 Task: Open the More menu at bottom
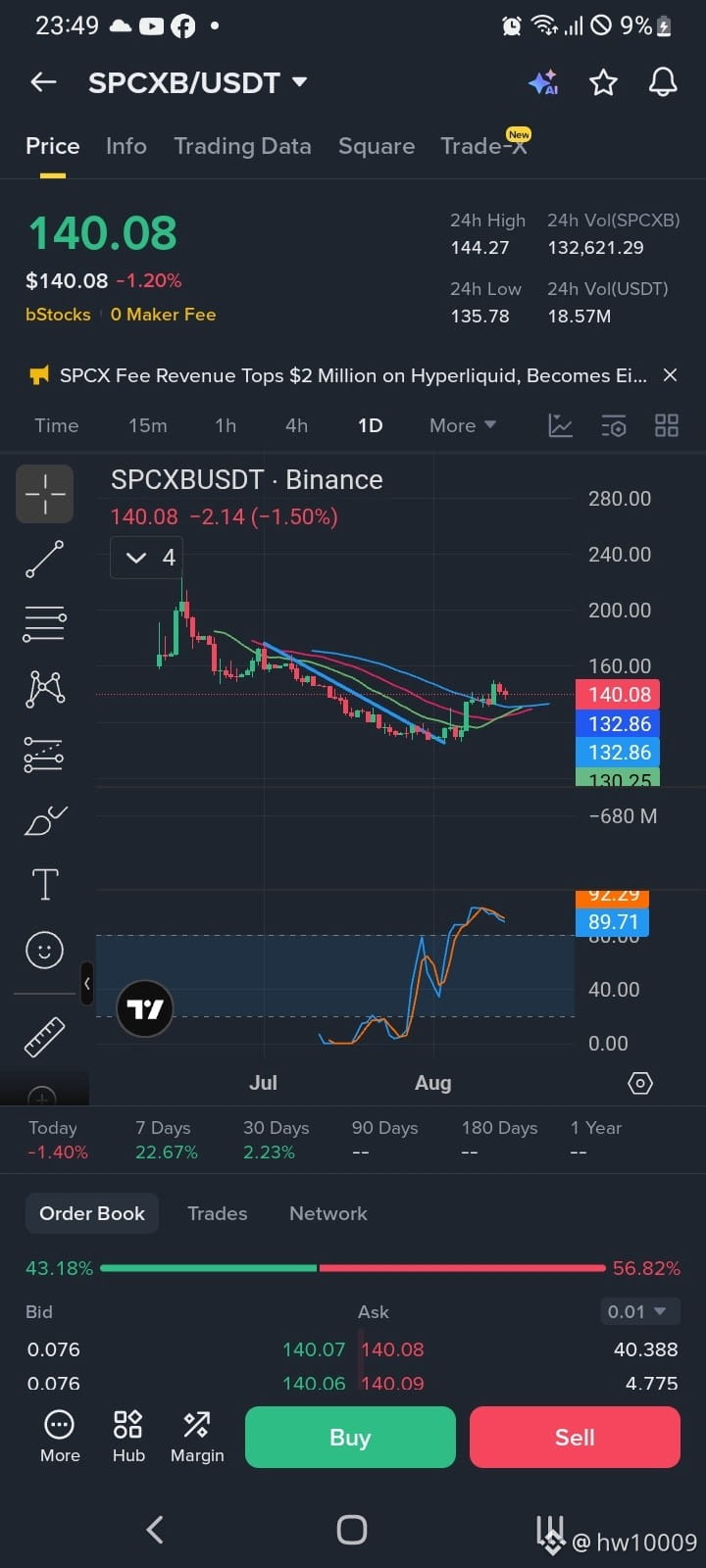point(60,1437)
